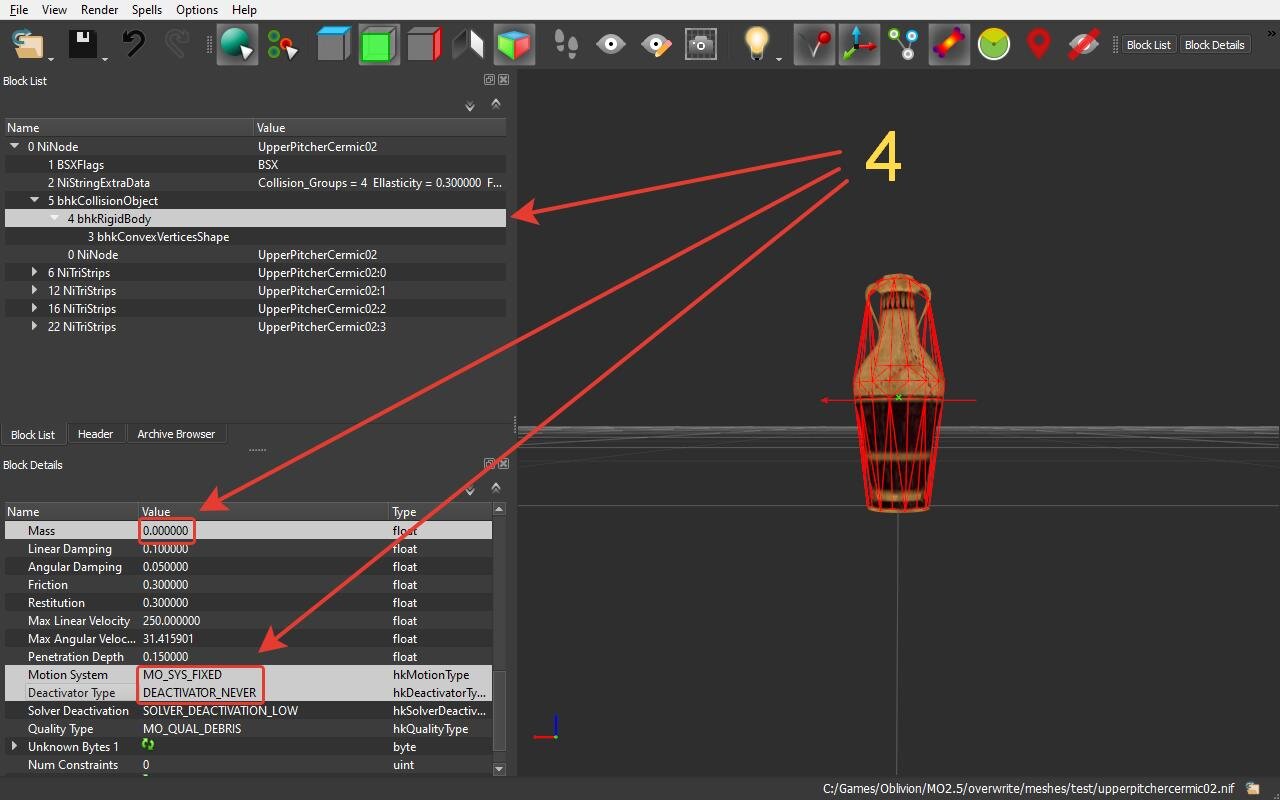This screenshot has width=1280, height=800.
Task: Switch to side view red cube
Action: (425, 45)
